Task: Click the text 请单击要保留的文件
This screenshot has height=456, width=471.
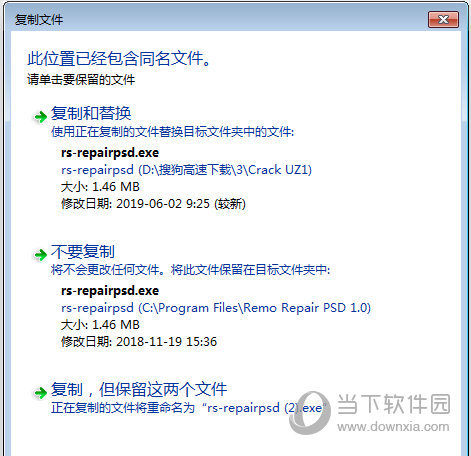Action: click(x=81, y=80)
